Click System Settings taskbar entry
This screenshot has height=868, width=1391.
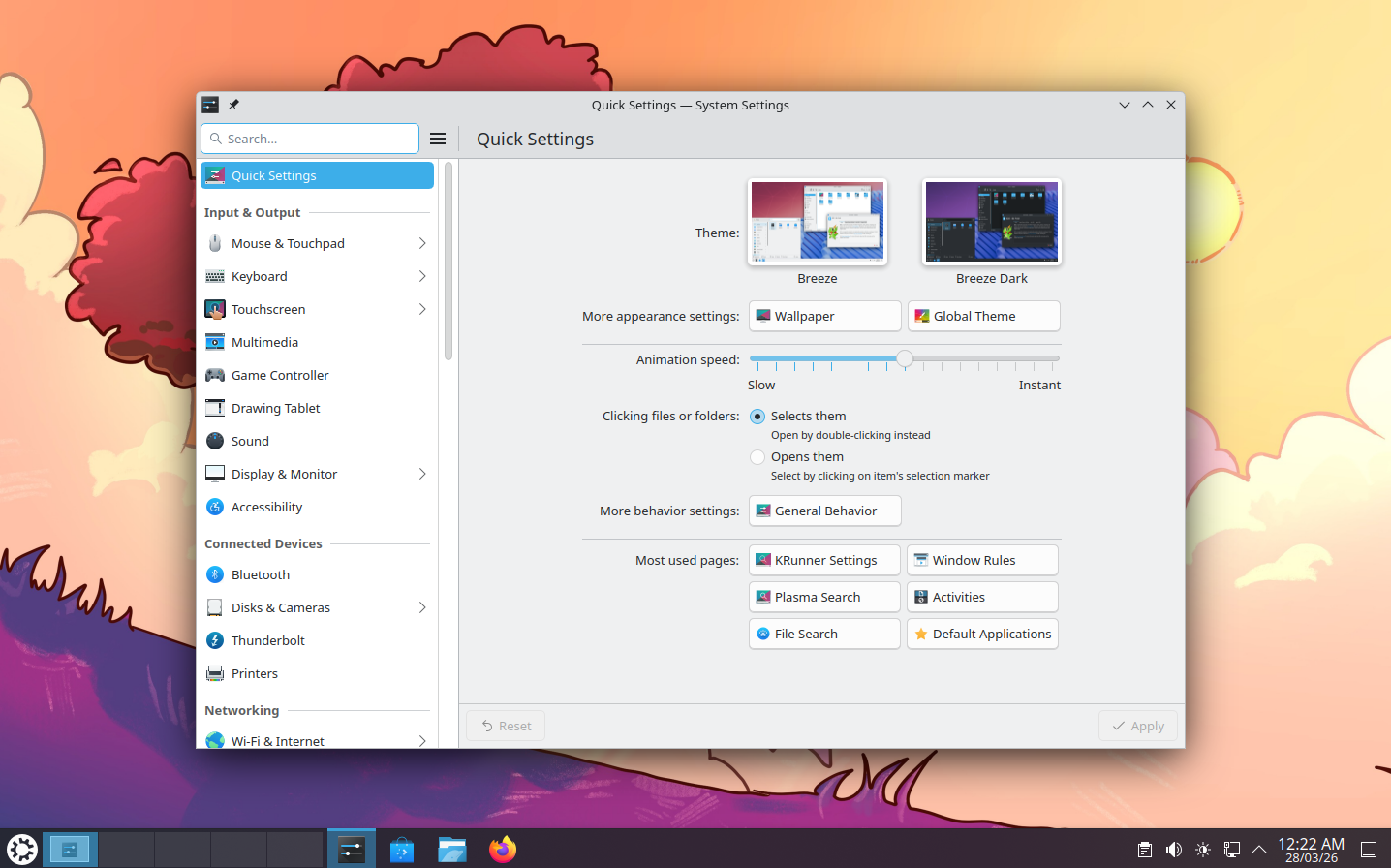pyautogui.click(x=352, y=850)
